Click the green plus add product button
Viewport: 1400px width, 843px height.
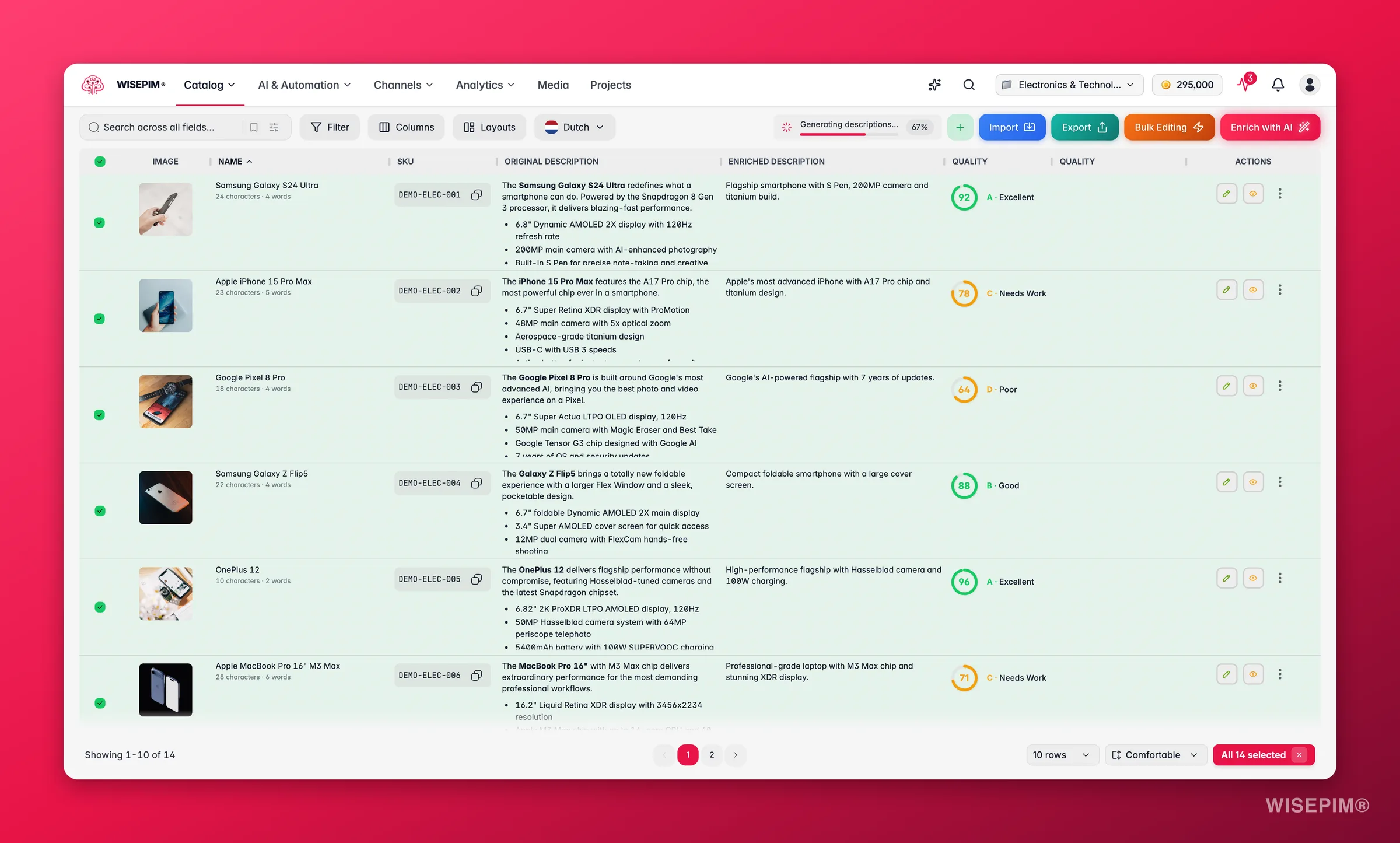tap(960, 127)
